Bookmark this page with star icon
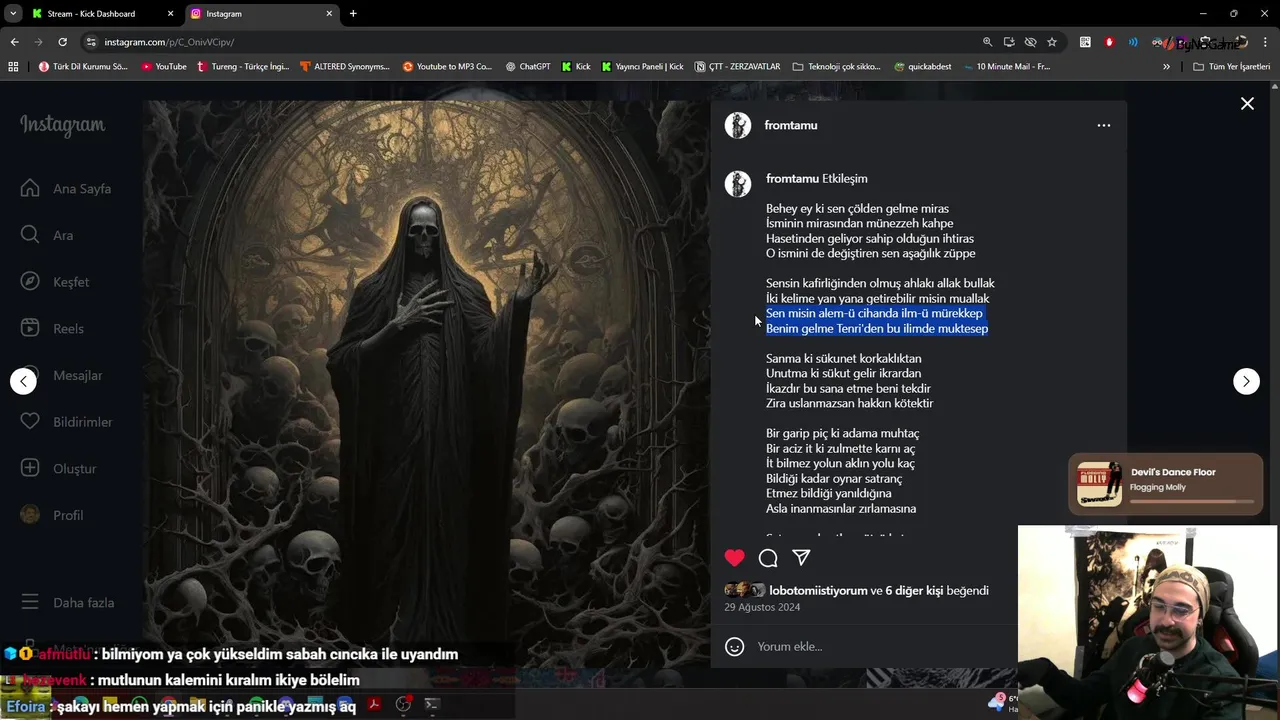 pos(1052,42)
